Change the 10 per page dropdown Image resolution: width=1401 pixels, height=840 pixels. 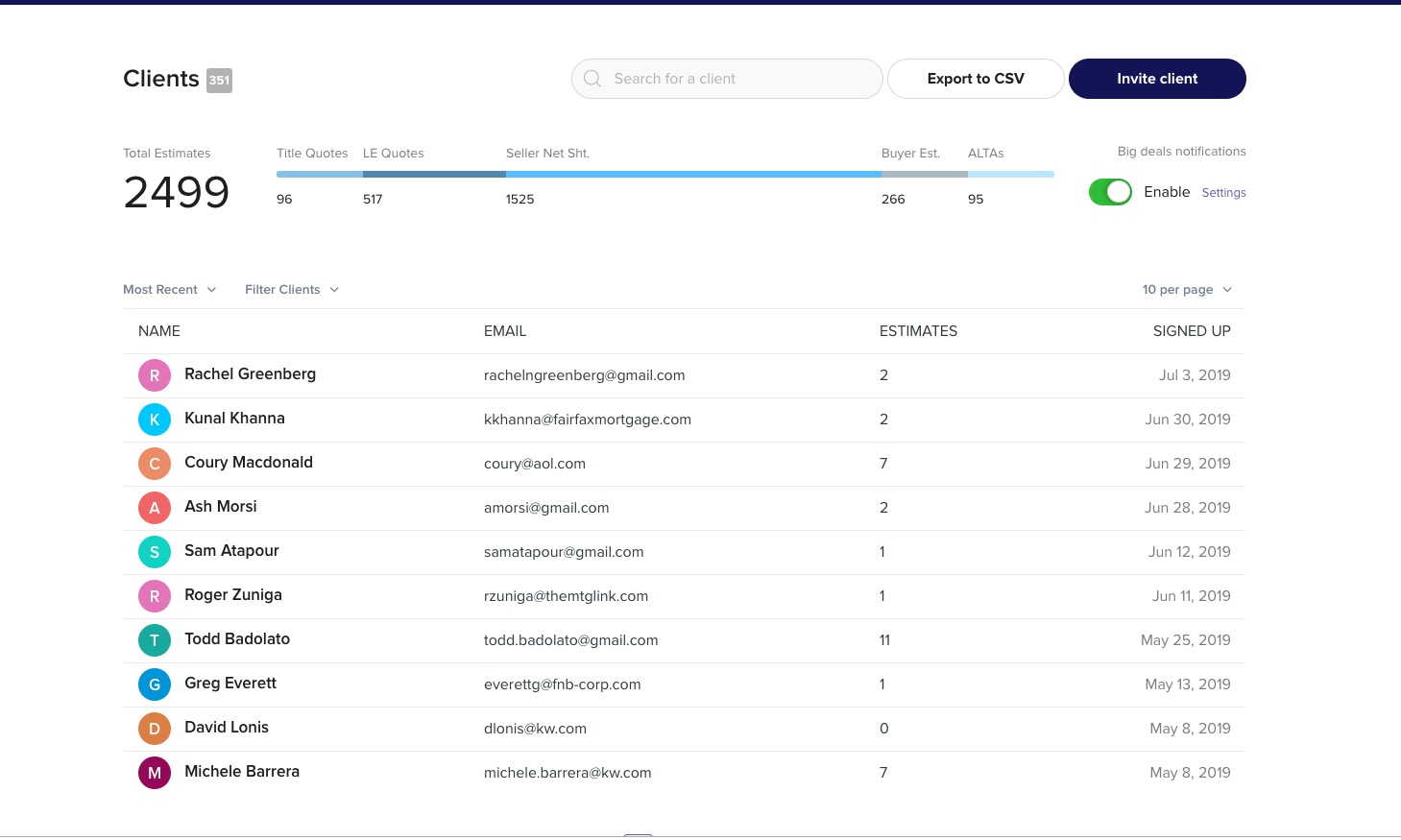tap(1186, 290)
